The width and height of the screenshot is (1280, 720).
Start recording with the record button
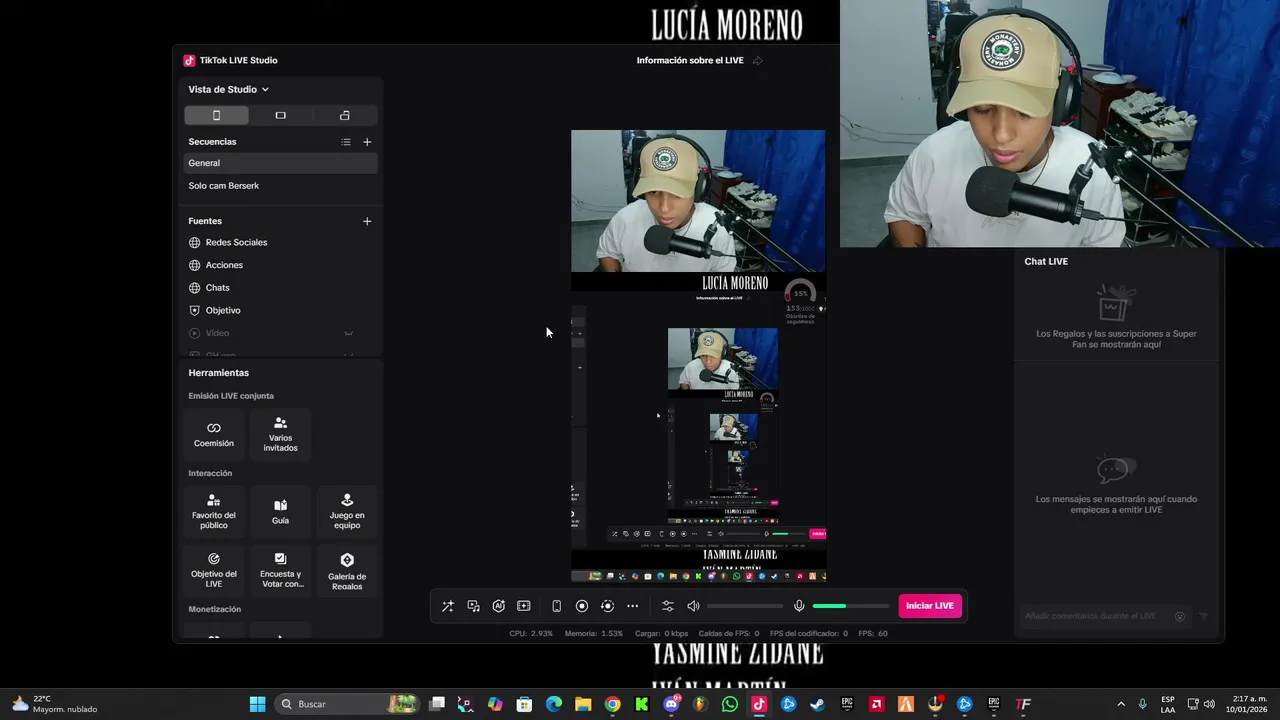(x=582, y=606)
